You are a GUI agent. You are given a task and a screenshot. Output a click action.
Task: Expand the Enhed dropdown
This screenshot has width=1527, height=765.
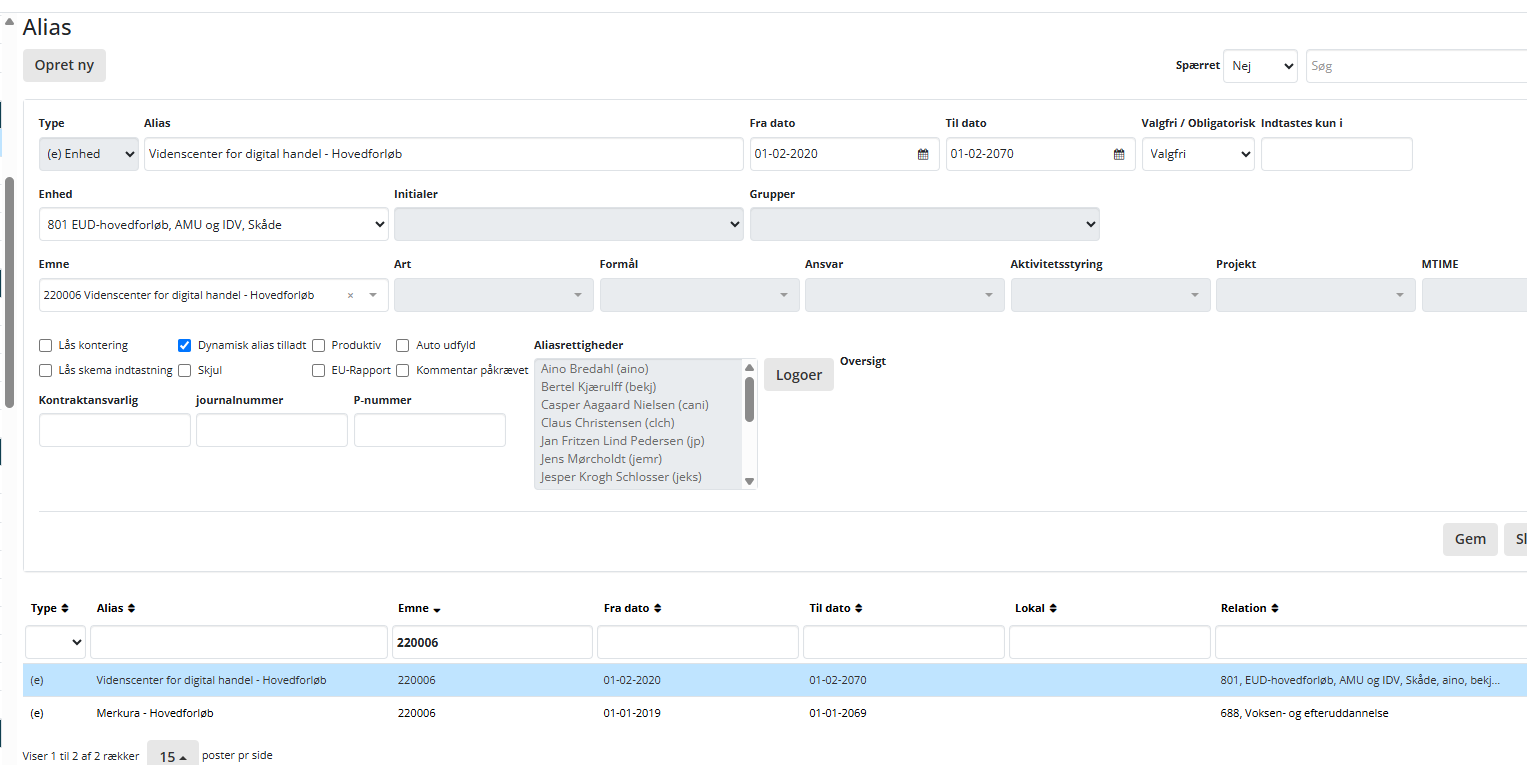pos(213,225)
